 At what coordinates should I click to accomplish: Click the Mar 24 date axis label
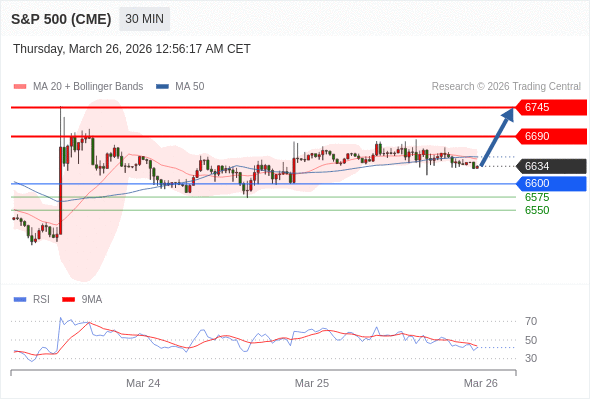coord(143,383)
